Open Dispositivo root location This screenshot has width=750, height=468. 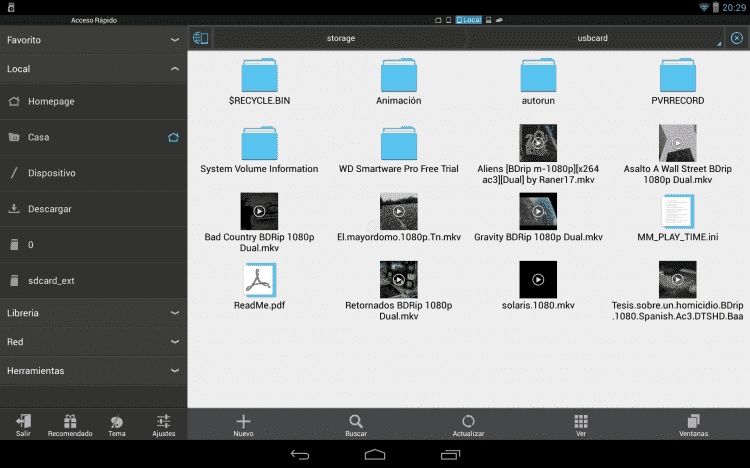point(93,173)
